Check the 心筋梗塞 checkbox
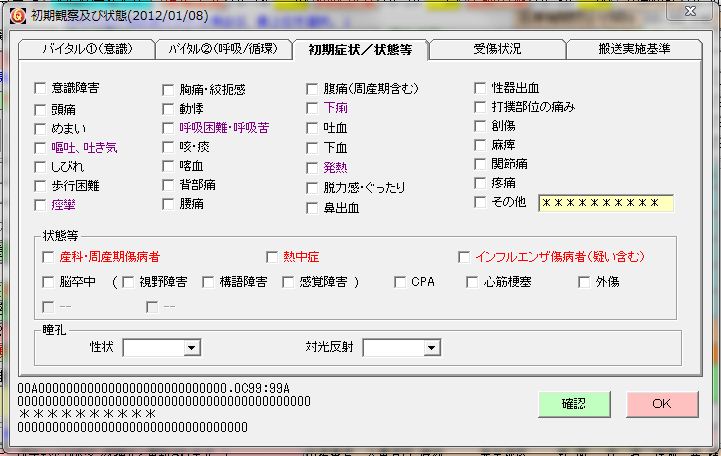Screen dimensions: 721x456 (x=473, y=283)
